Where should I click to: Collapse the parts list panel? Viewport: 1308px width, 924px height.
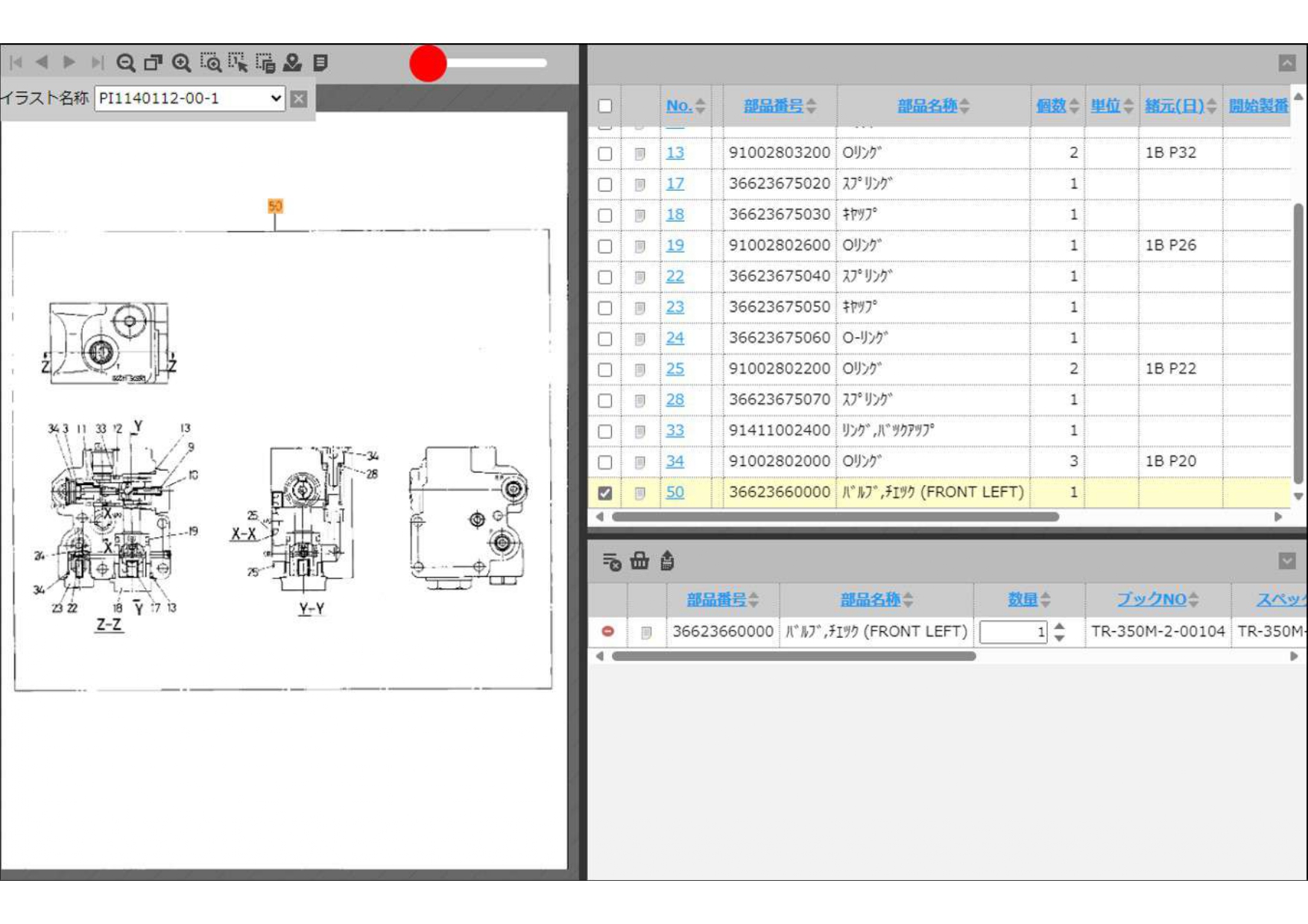coord(1286,63)
